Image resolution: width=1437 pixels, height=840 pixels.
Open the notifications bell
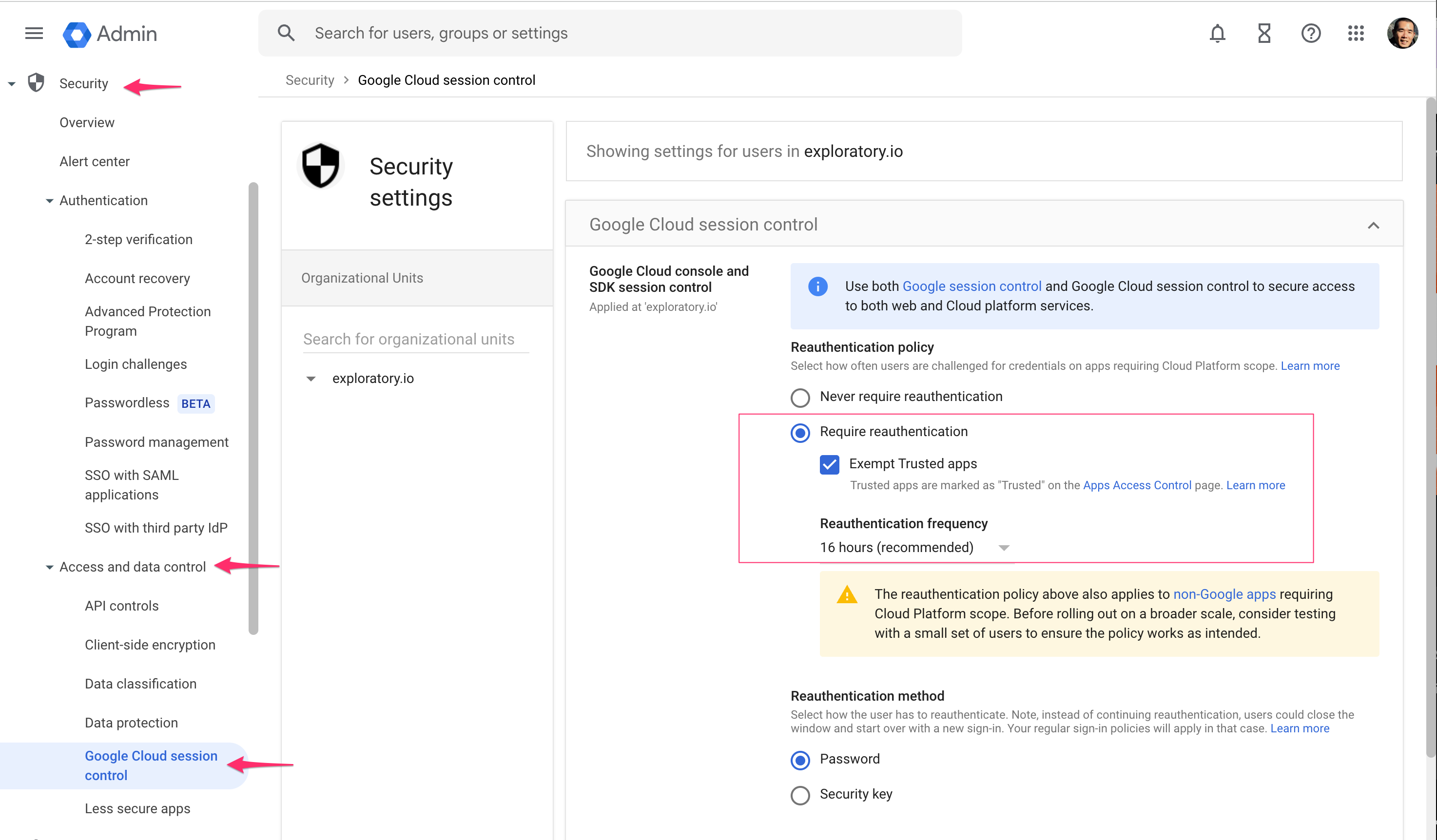coord(1218,34)
